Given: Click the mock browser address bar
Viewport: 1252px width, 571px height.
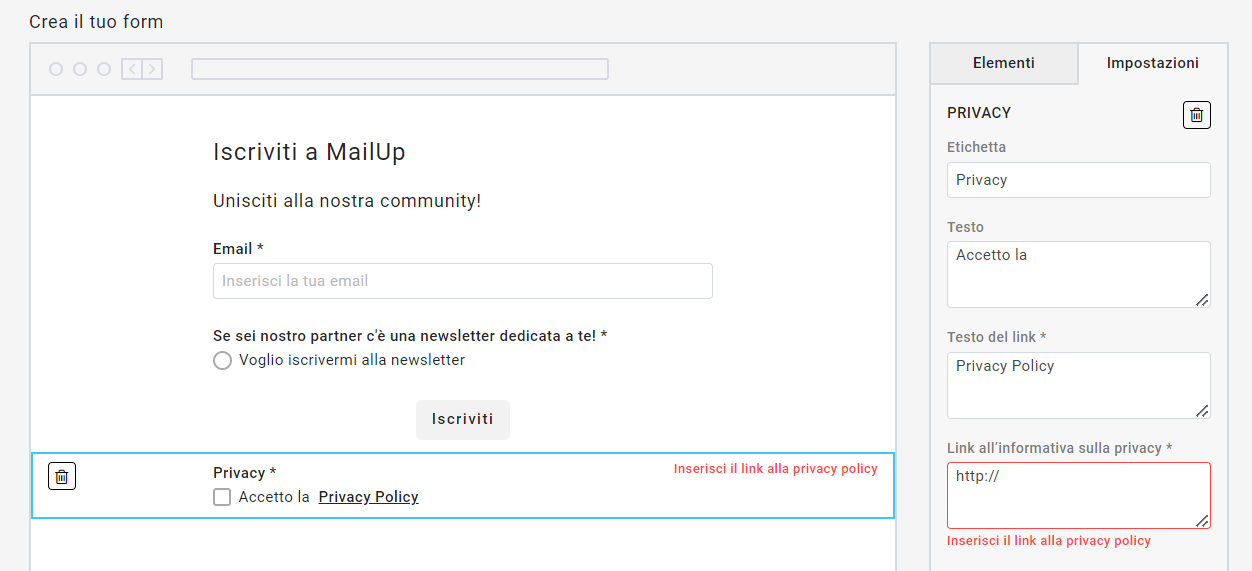Looking at the screenshot, I should click(x=400, y=69).
